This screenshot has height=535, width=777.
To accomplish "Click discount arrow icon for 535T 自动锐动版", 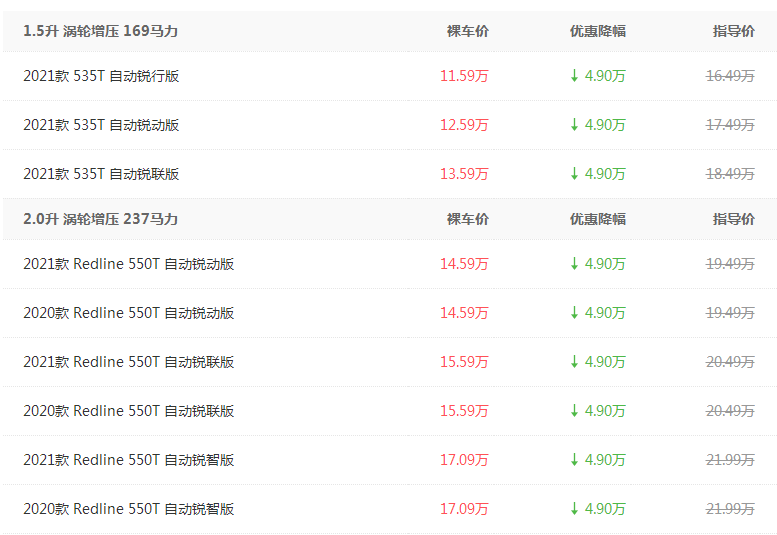I will coord(574,125).
